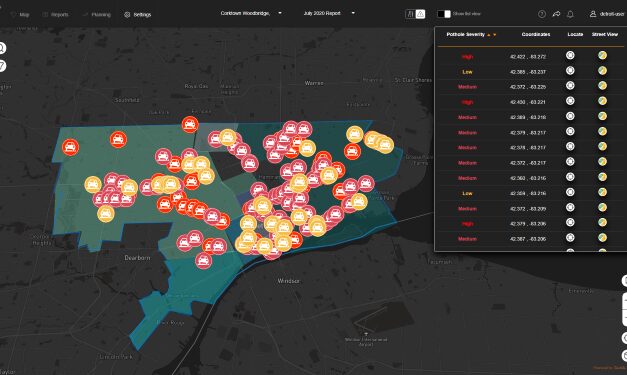Select the warning triangle layer toggle
Image resolution: width=627 pixels, height=375 pixels.
[x=420, y=14]
